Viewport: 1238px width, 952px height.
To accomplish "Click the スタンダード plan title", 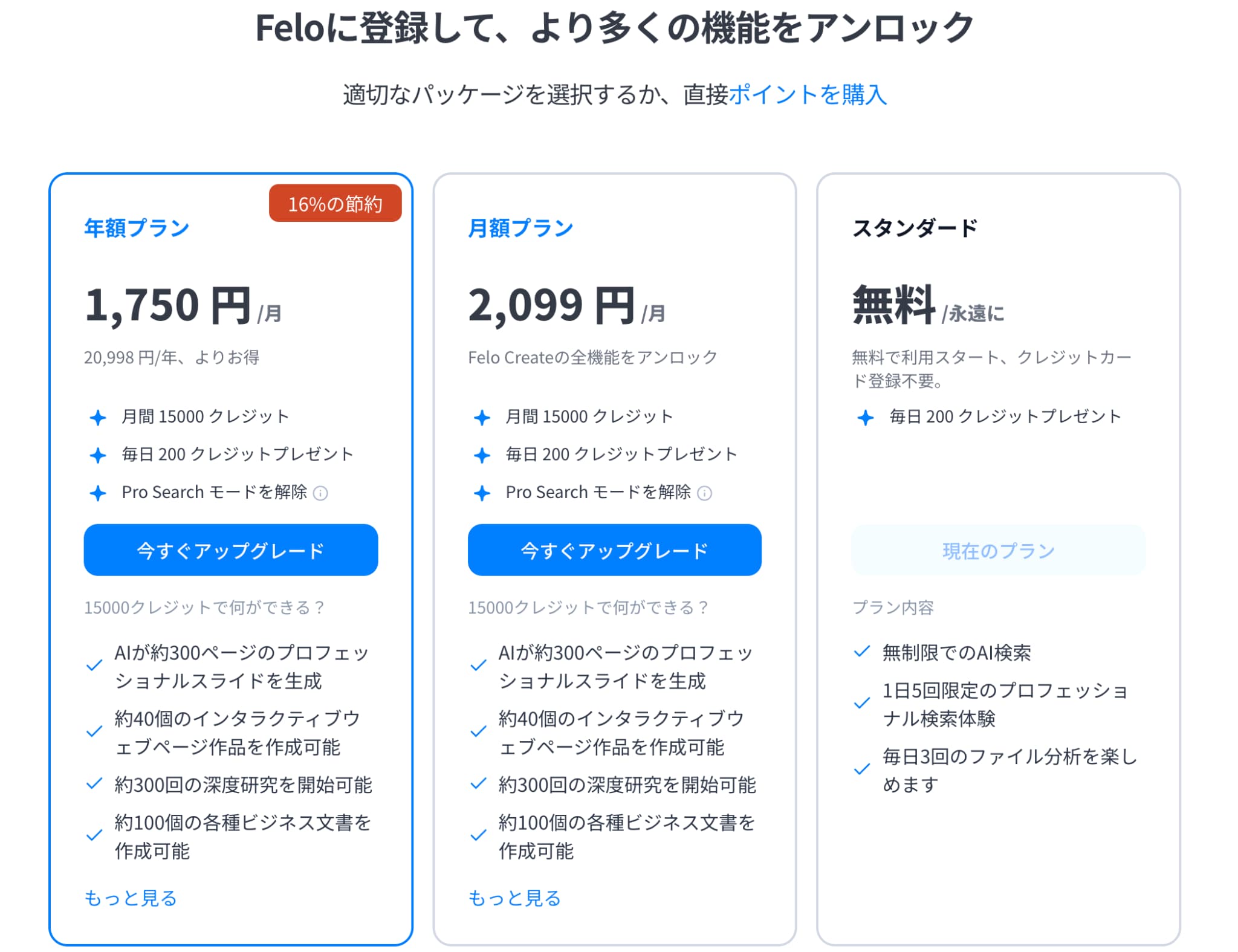I will point(915,228).
